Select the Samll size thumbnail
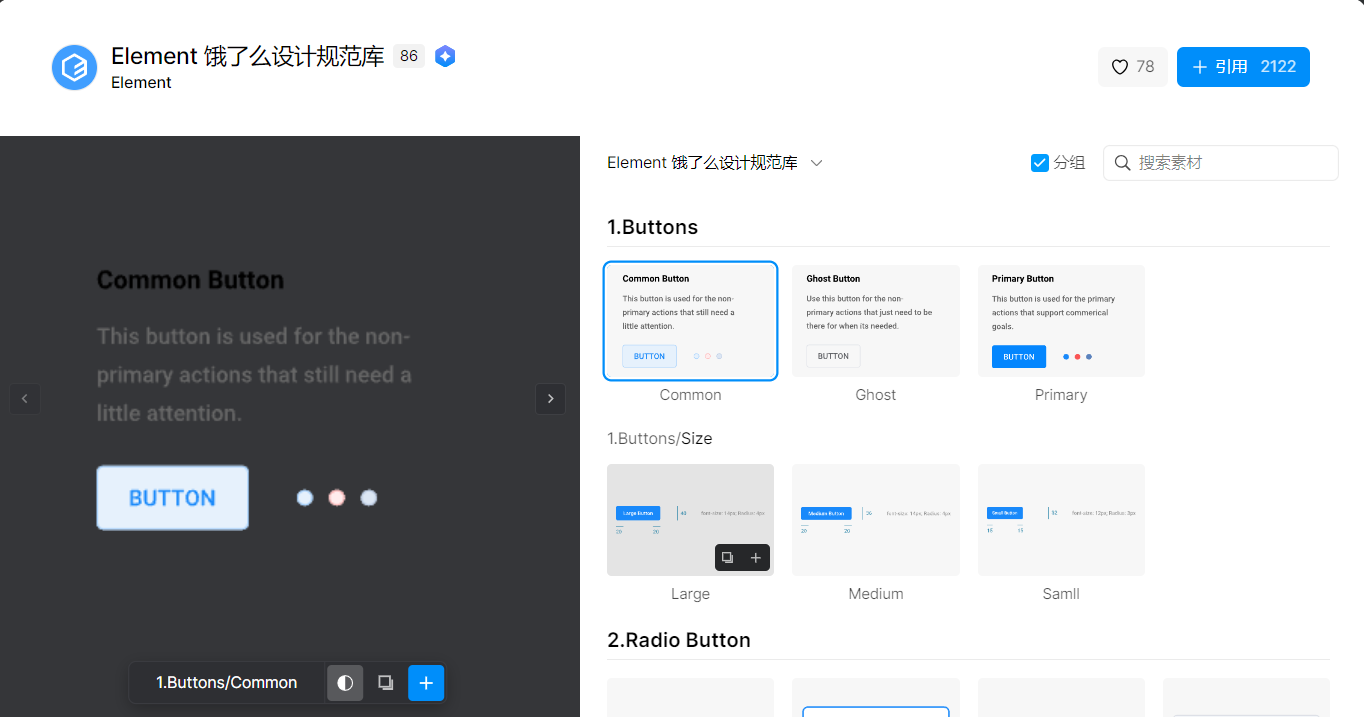 tap(1061, 520)
